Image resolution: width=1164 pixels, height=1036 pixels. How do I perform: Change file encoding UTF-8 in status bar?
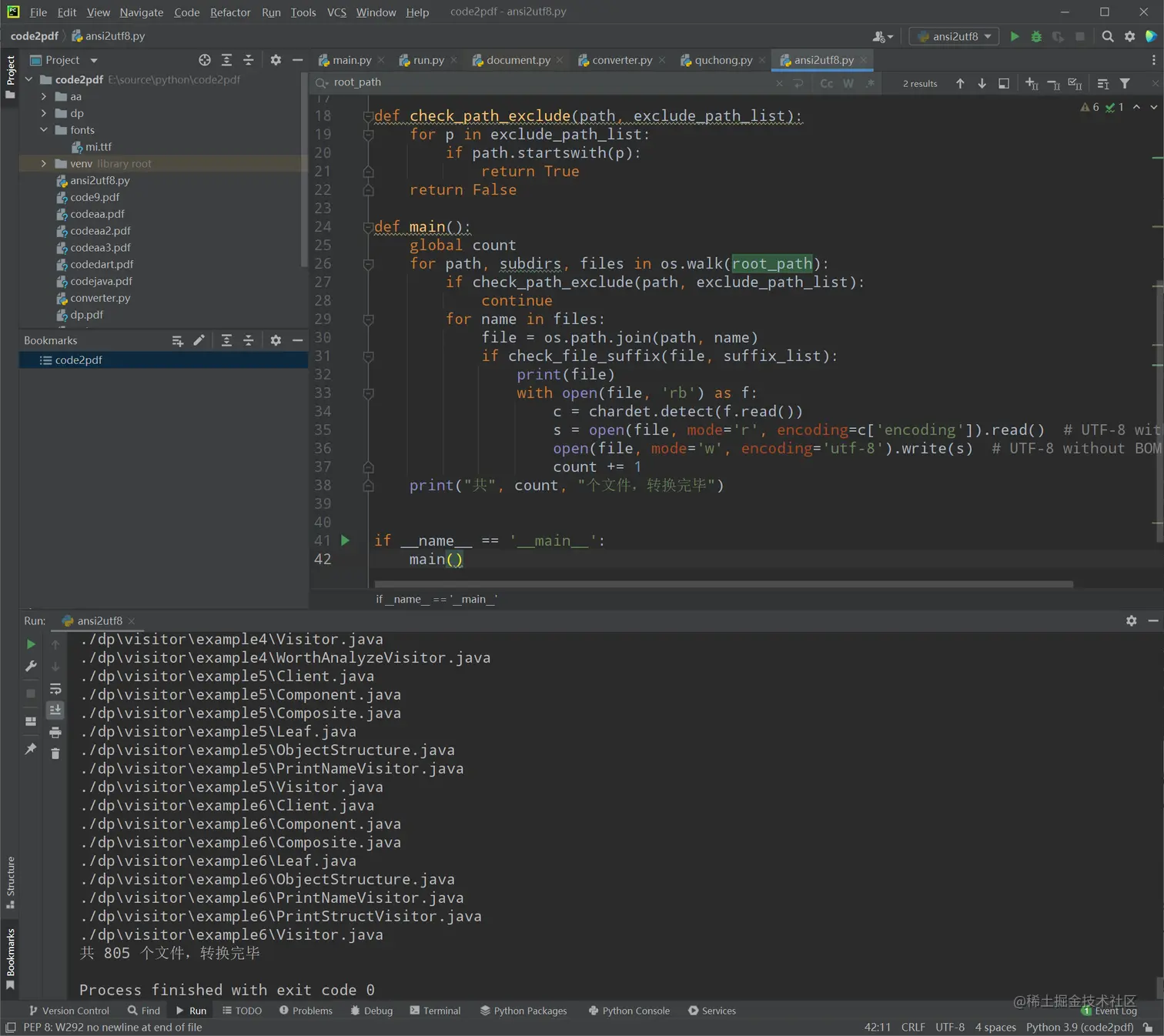(949, 1027)
